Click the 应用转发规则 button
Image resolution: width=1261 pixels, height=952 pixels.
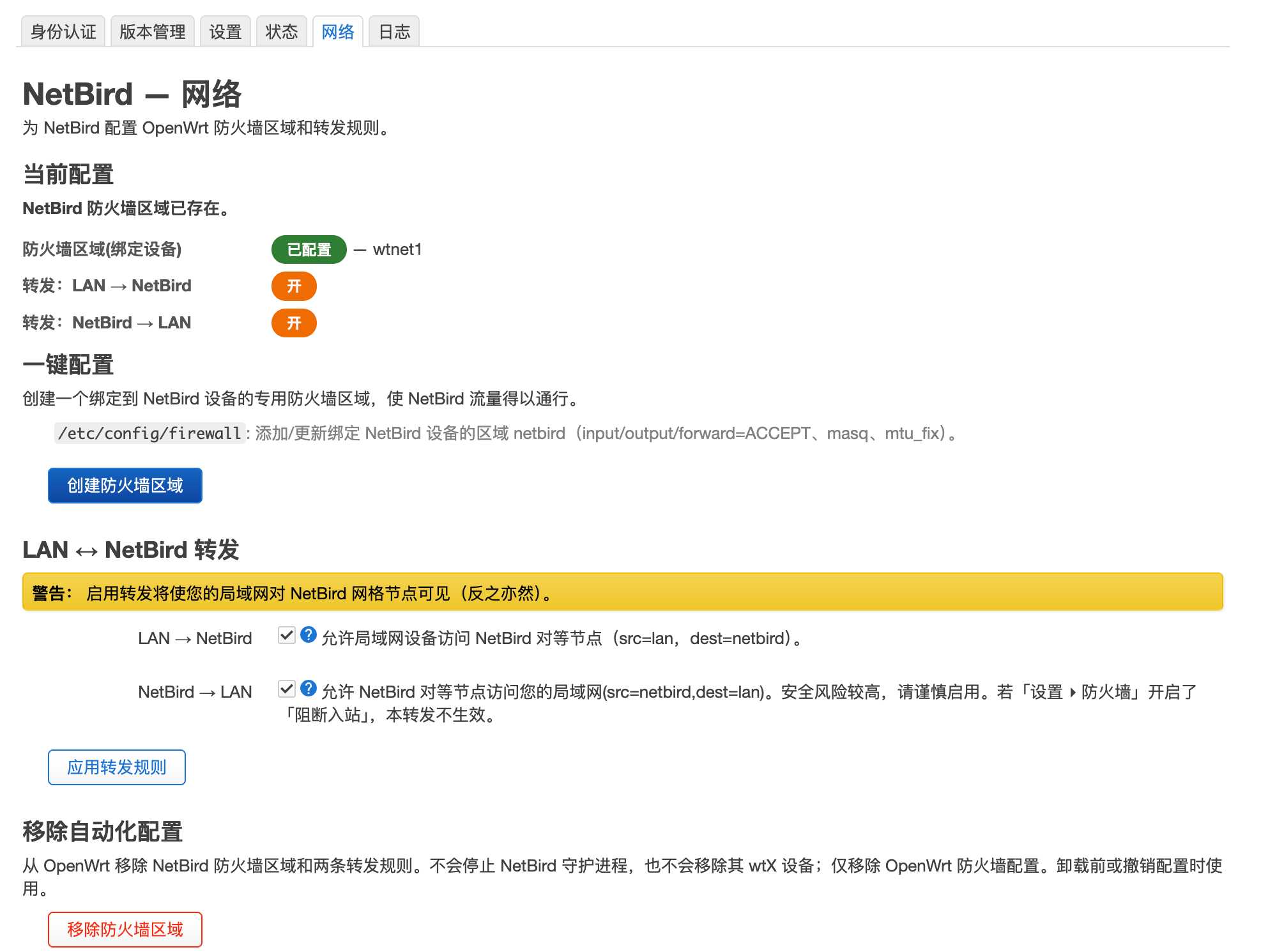point(117,767)
